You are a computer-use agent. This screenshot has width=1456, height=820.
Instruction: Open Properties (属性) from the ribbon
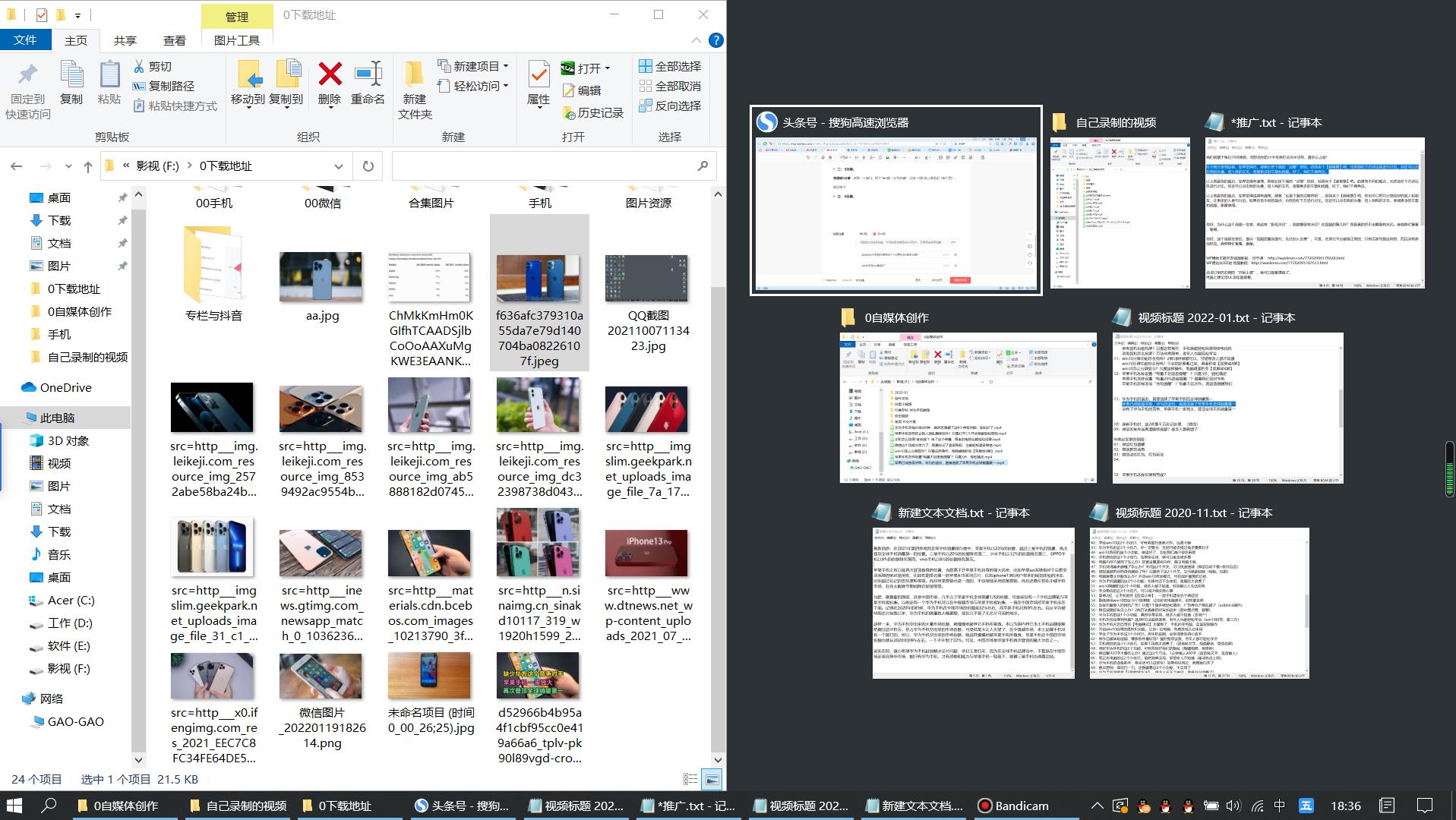pyautogui.click(x=538, y=76)
